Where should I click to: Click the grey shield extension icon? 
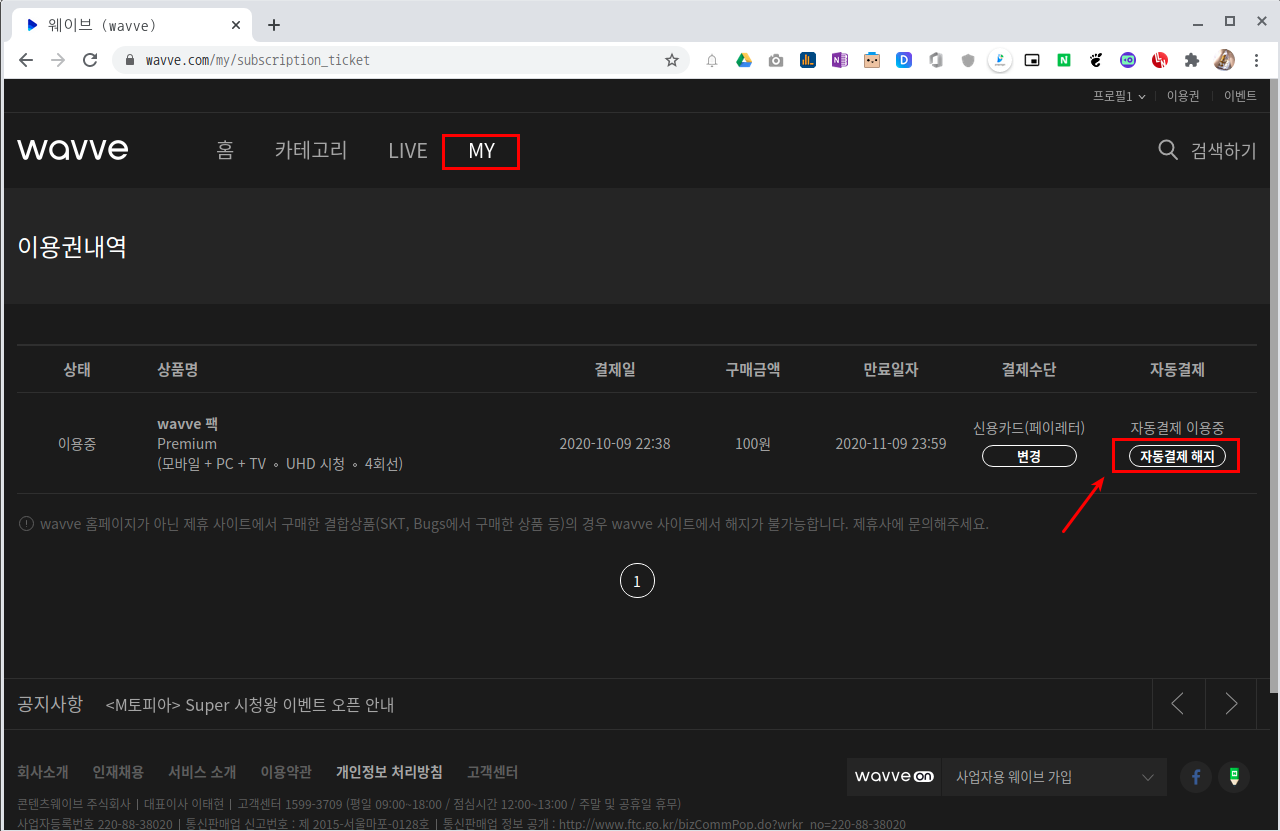(x=967, y=60)
